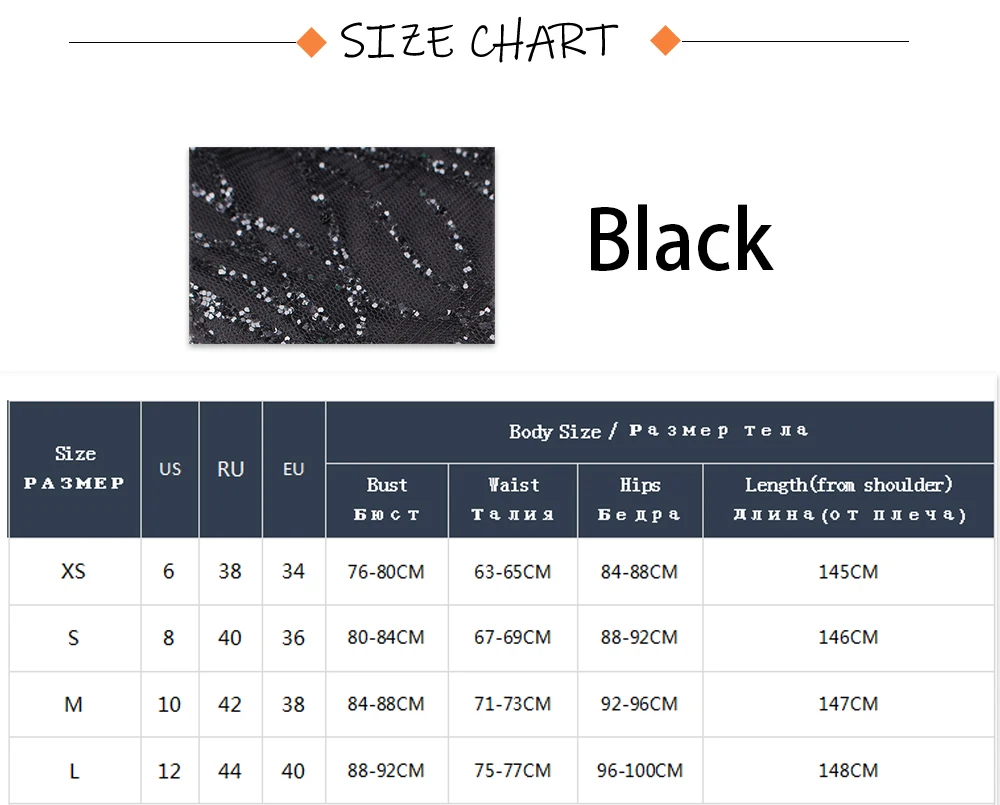The height and width of the screenshot is (805, 1000).
Task: Click the large "Black" color label
Action: 680,240
